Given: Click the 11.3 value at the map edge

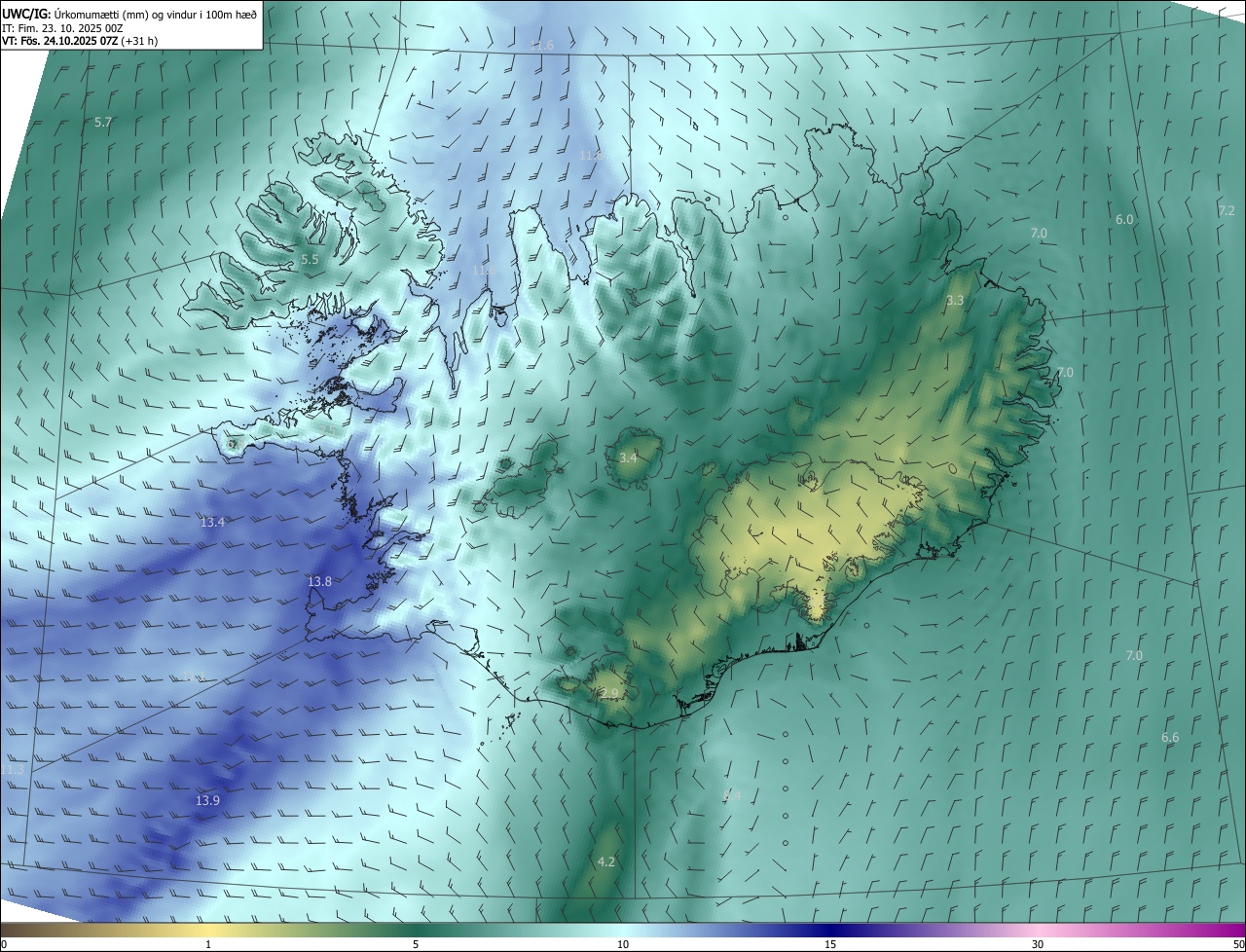Looking at the screenshot, I should (12, 770).
